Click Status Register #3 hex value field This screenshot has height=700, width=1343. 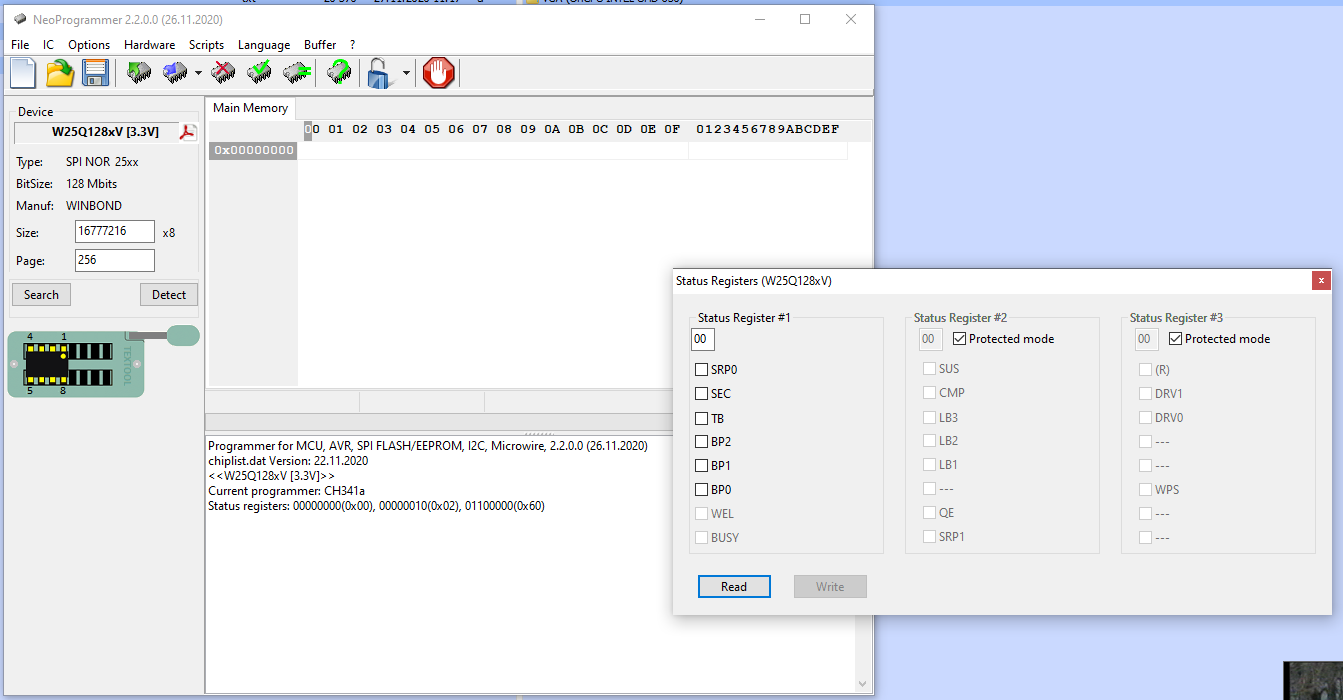(1146, 339)
